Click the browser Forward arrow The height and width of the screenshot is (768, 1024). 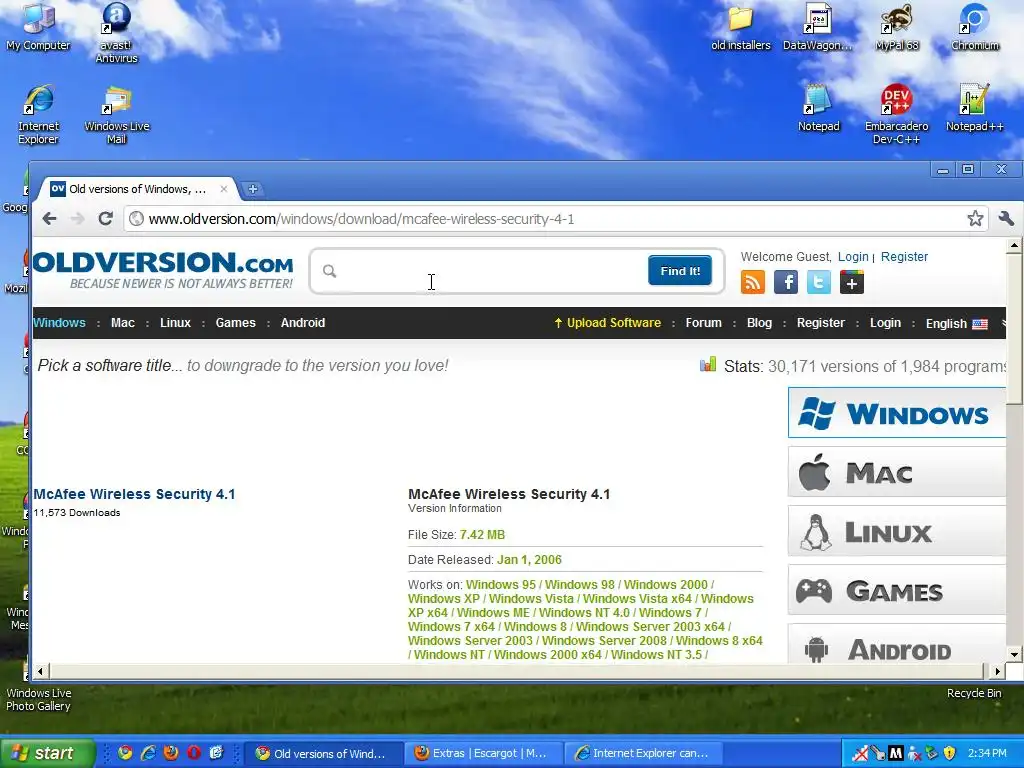[77, 219]
